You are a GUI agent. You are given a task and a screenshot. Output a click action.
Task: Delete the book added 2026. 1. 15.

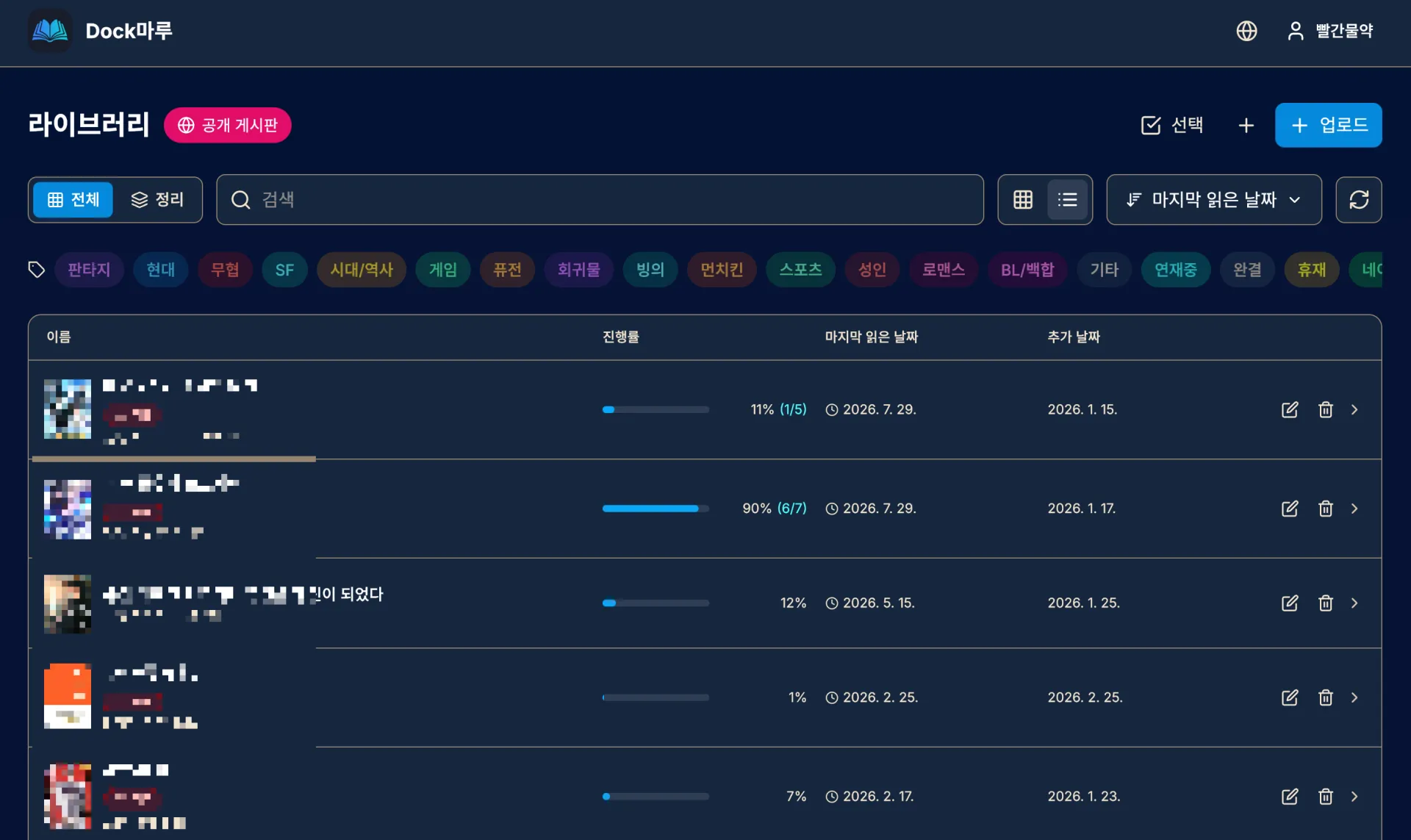click(x=1325, y=409)
